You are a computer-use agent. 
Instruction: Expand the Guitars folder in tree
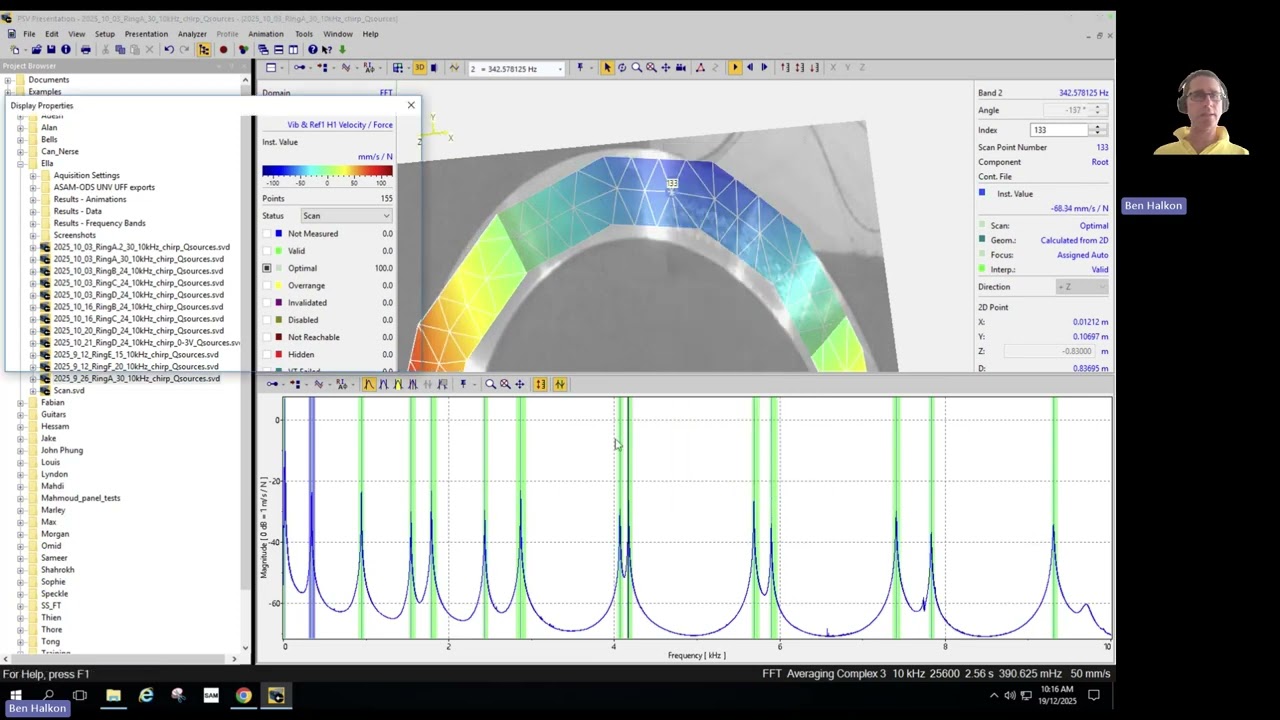point(20,415)
